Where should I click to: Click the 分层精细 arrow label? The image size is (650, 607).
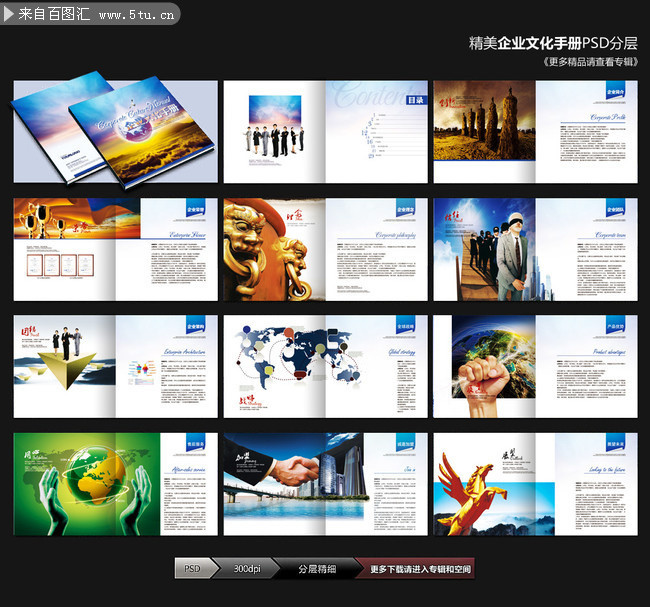click(317, 569)
